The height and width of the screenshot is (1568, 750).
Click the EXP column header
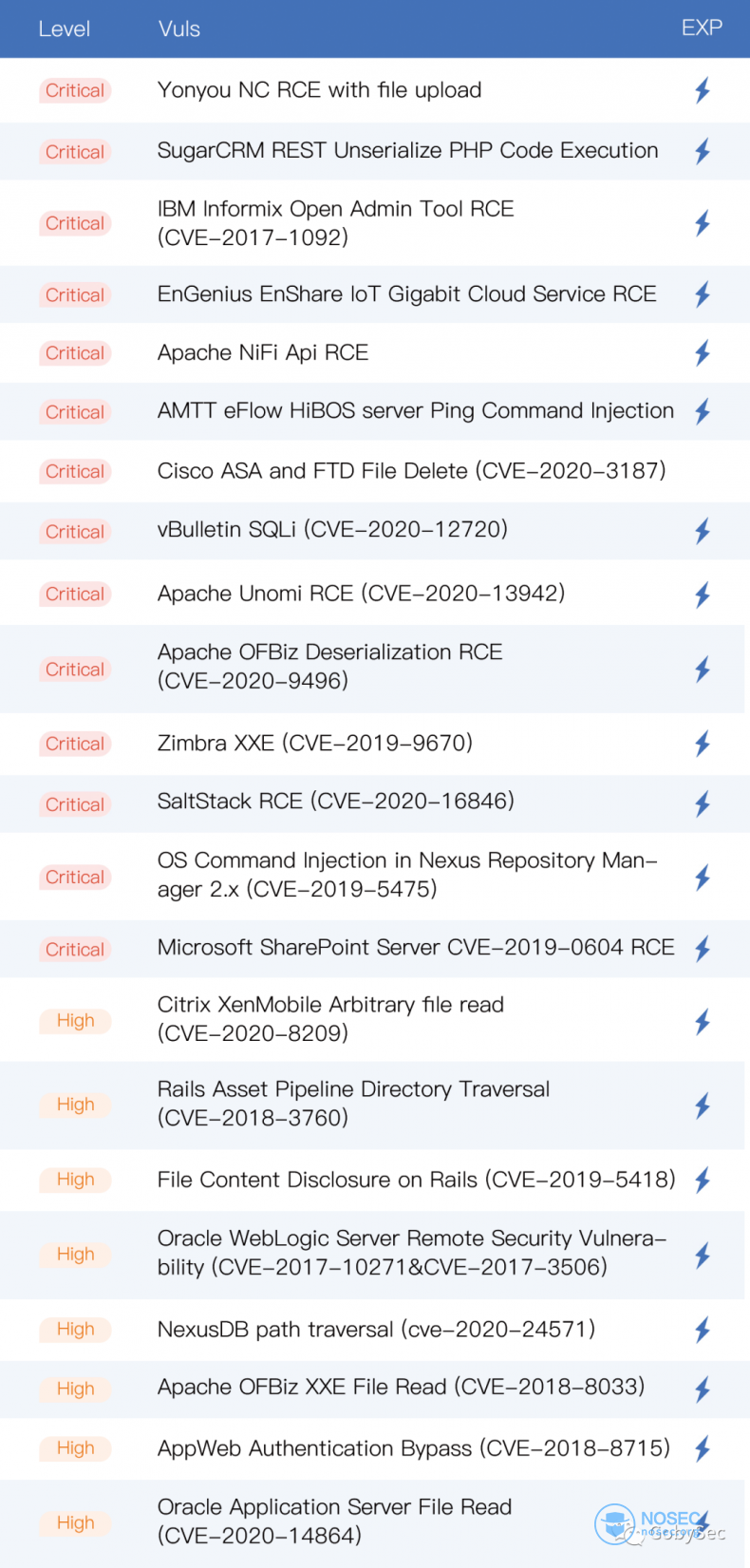click(702, 28)
